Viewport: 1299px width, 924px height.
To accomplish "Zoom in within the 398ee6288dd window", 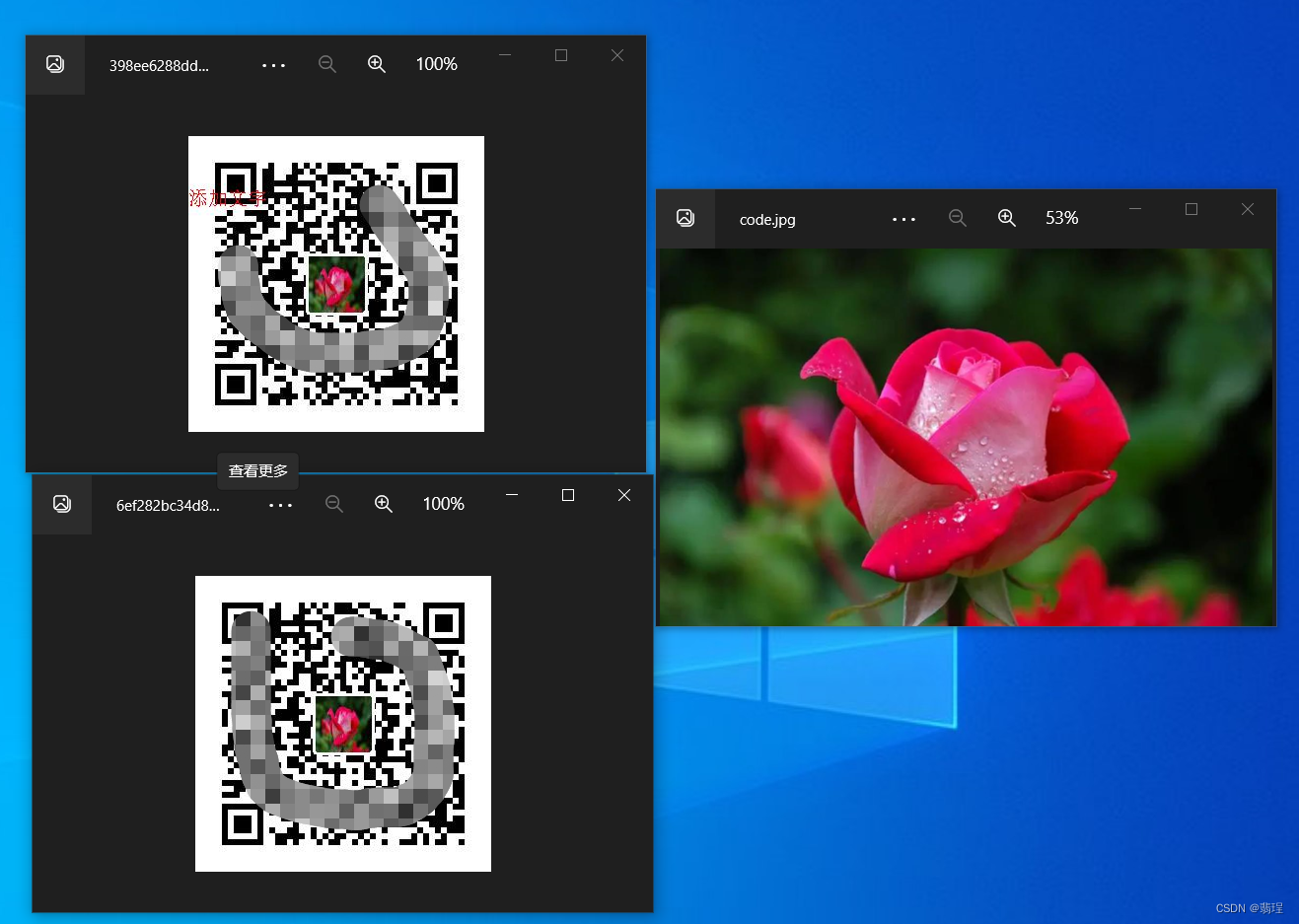I will (x=377, y=64).
